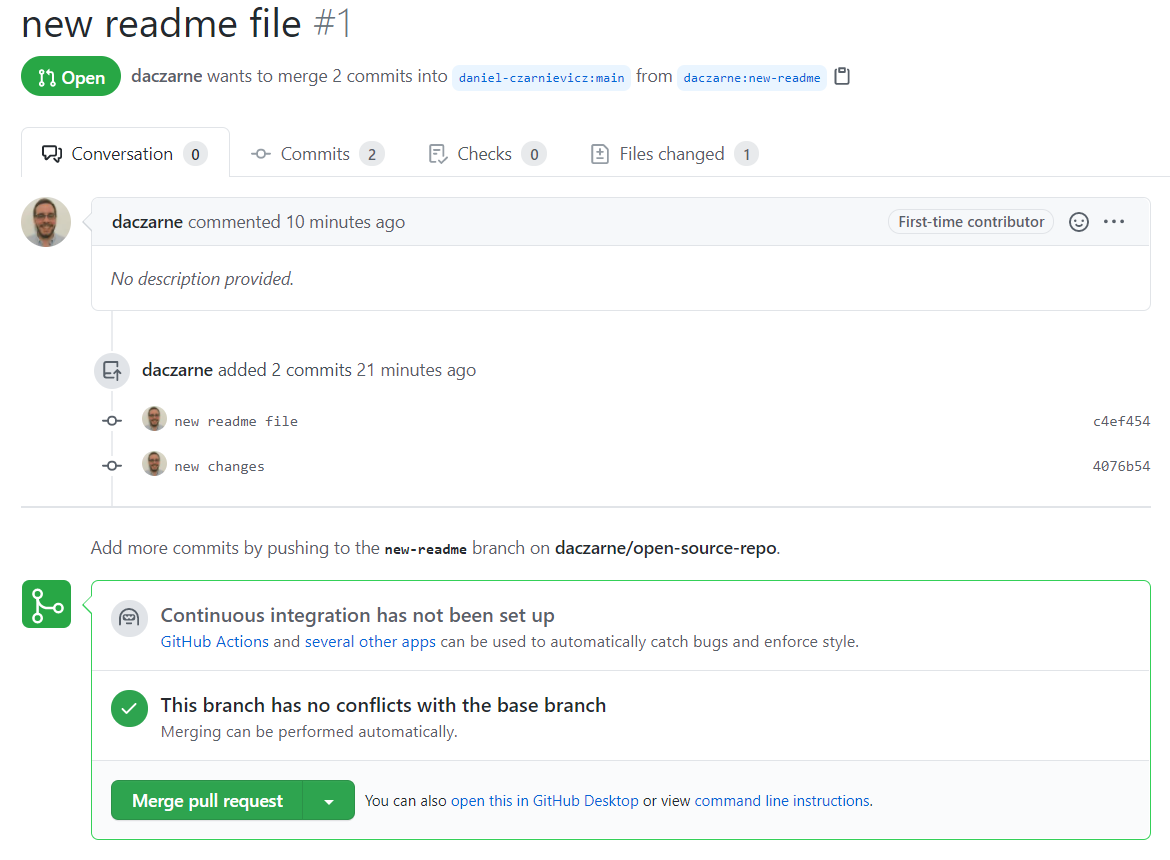The image size is (1170, 860).
Task: Open the comment options ellipsis menu
Action: [1114, 222]
